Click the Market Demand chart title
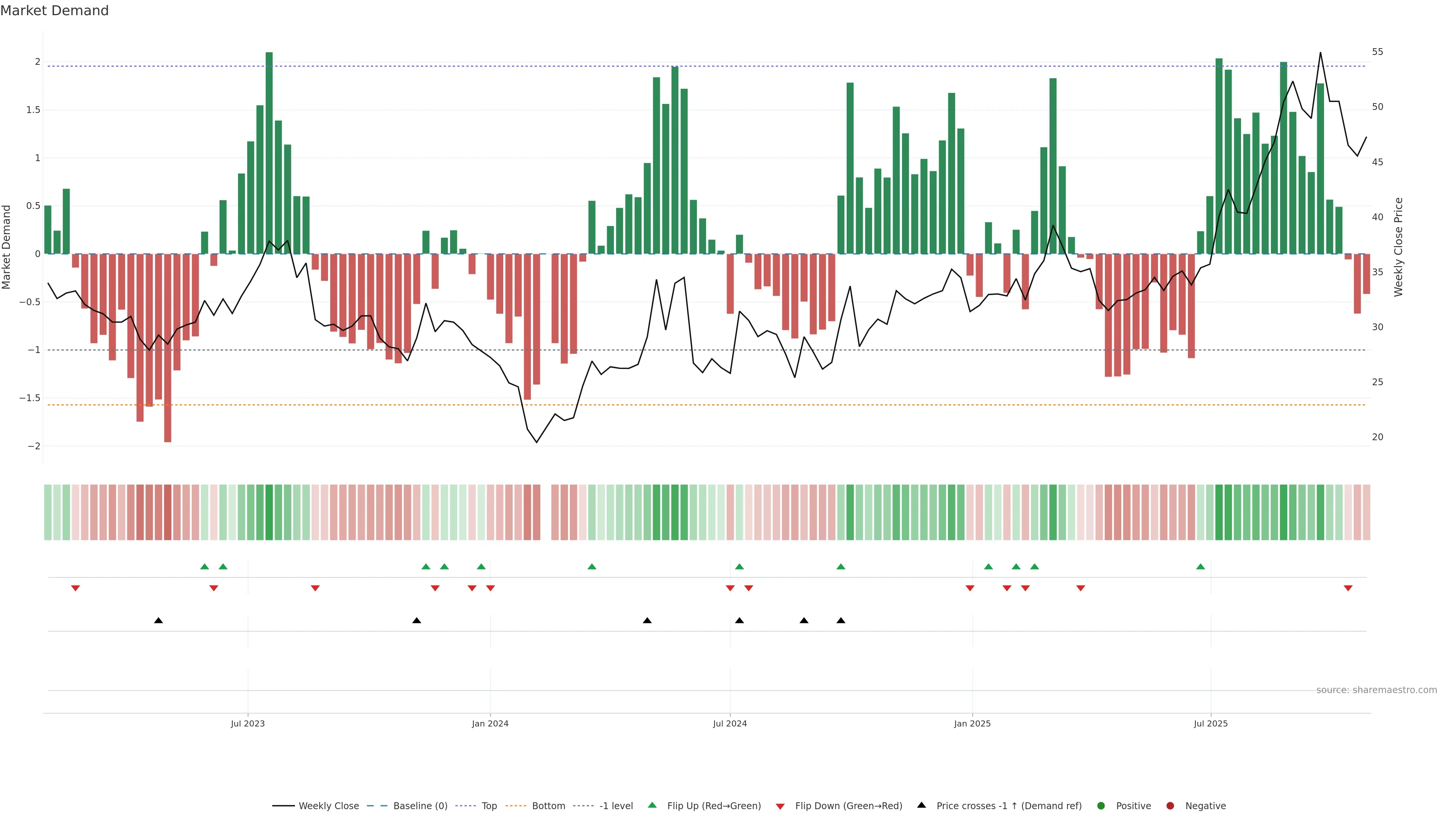1456x819 pixels. (54, 11)
